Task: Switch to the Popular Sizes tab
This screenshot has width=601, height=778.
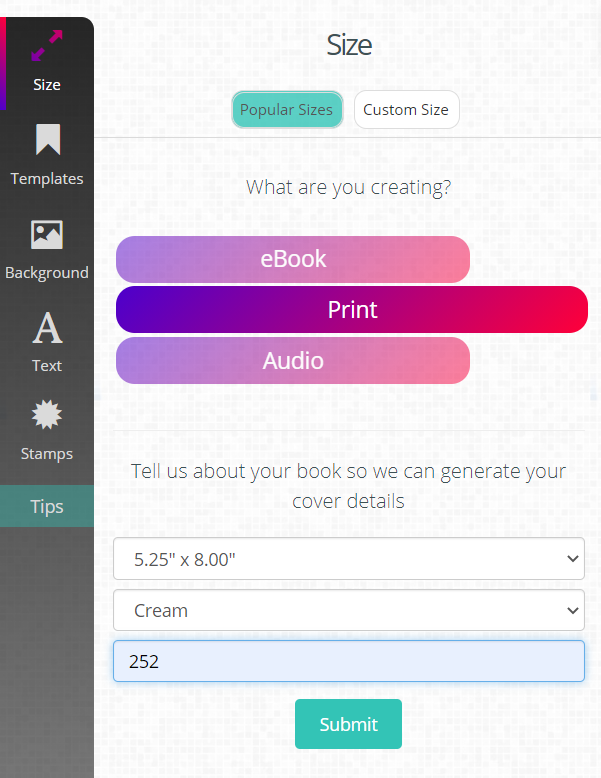Action: (x=286, y=110)
